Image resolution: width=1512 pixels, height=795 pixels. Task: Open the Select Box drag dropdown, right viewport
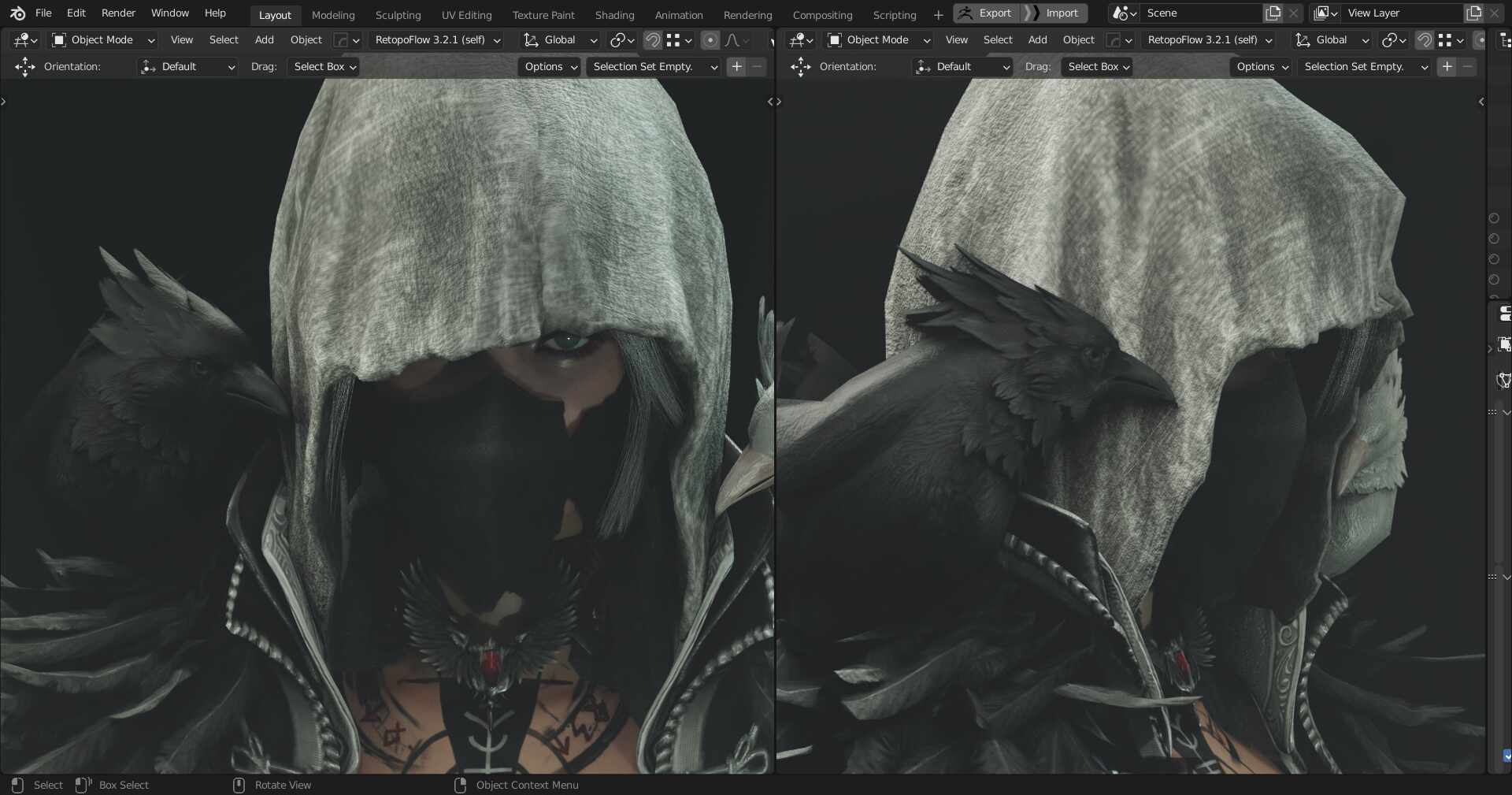1097,67
